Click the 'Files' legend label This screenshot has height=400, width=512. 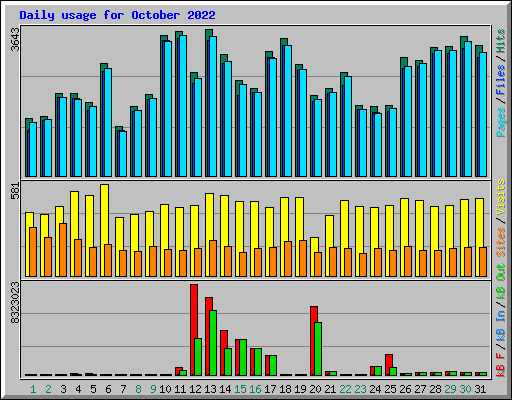(x=501, y=80)
